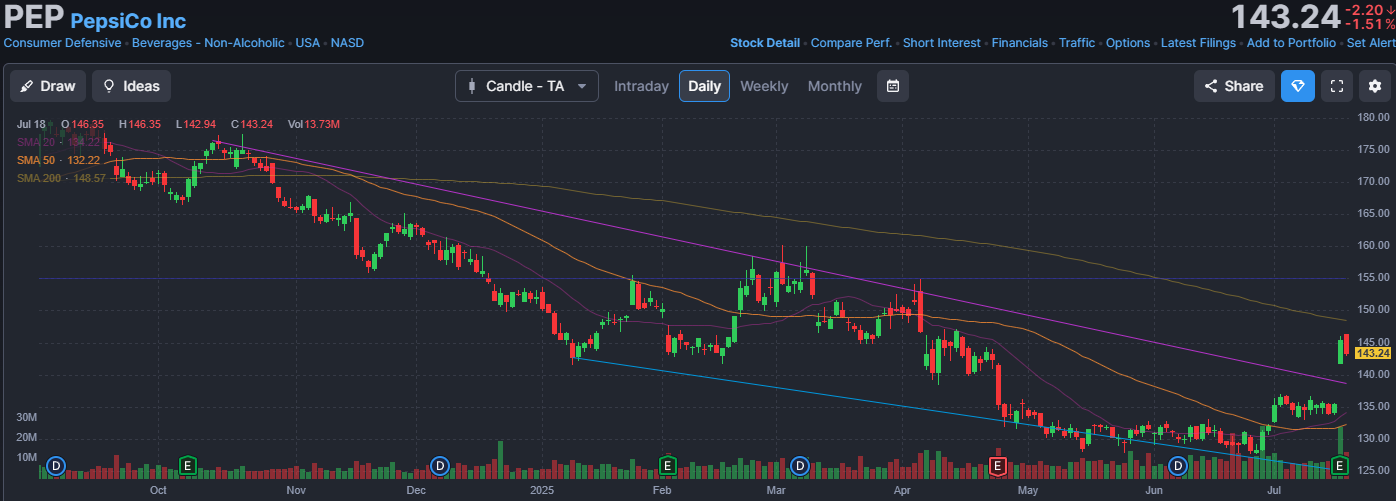Click the Share chart button
This screenshot has width=1396, height=501.
click(1234, 86)
